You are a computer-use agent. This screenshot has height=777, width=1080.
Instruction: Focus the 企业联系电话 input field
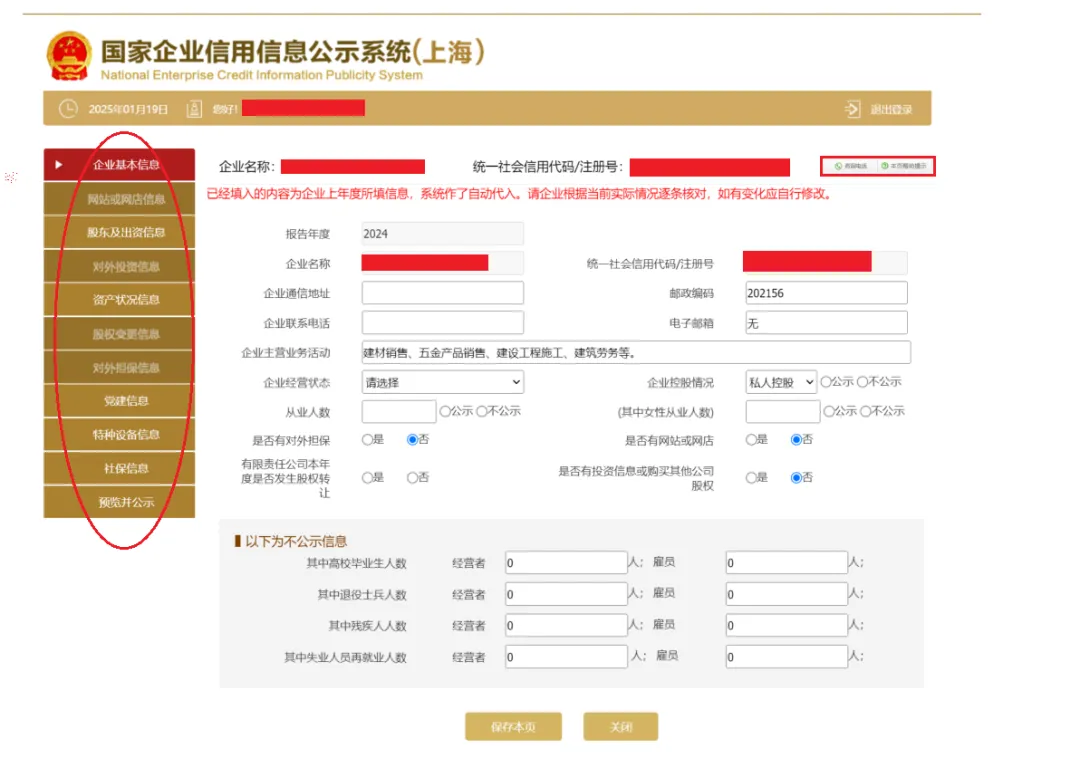tap(442, 322)
